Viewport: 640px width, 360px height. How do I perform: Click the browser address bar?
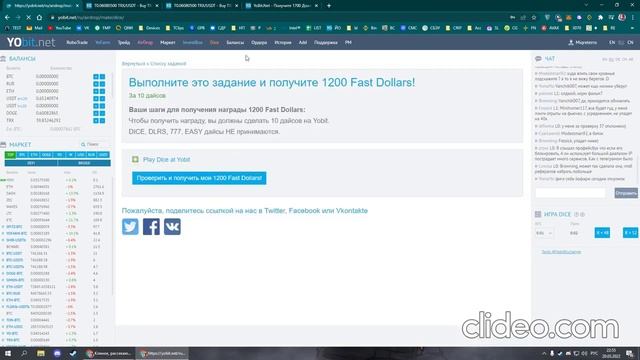coord(278,18)
